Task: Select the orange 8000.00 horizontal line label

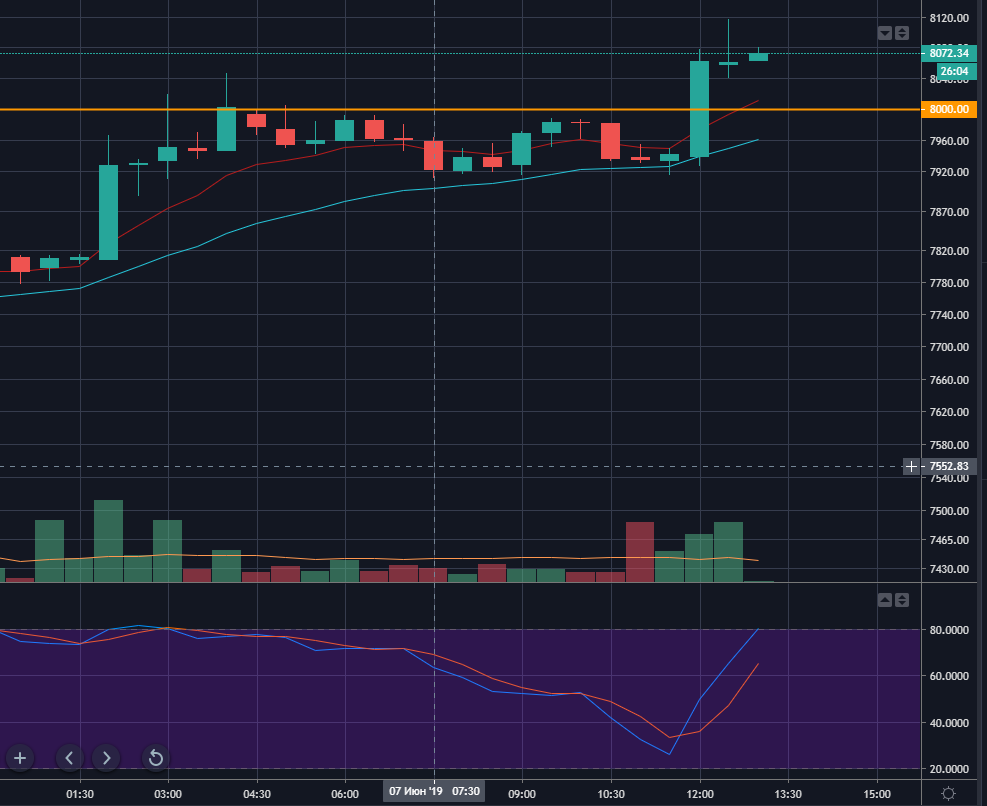Action: (x=949, y=110)
